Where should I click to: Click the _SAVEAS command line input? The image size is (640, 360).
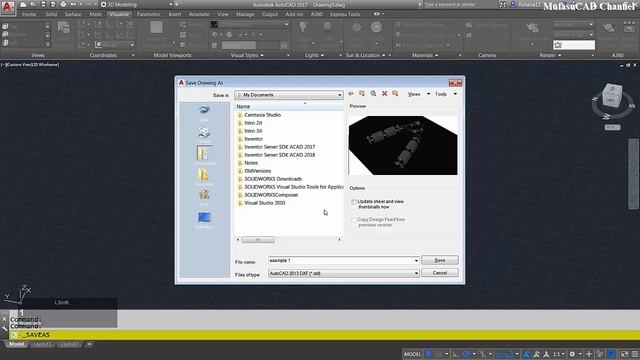pos(324,335)
